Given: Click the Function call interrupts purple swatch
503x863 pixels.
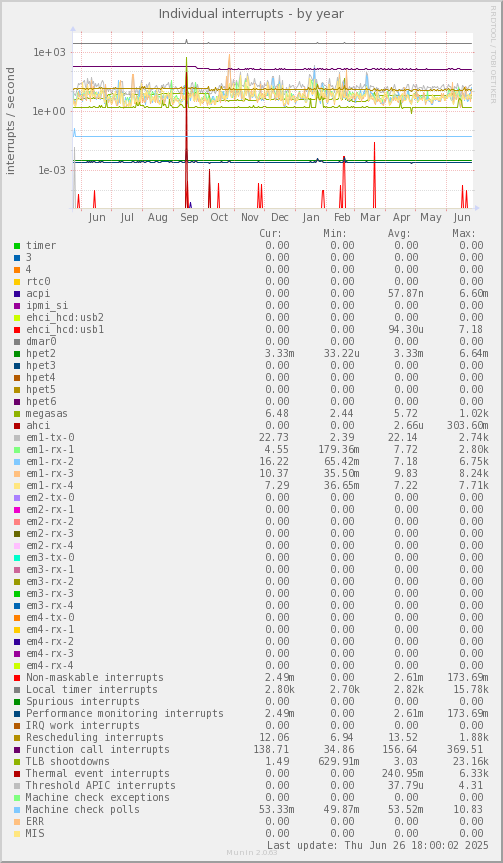Looking at the screenshot, I should coord(17,750).
